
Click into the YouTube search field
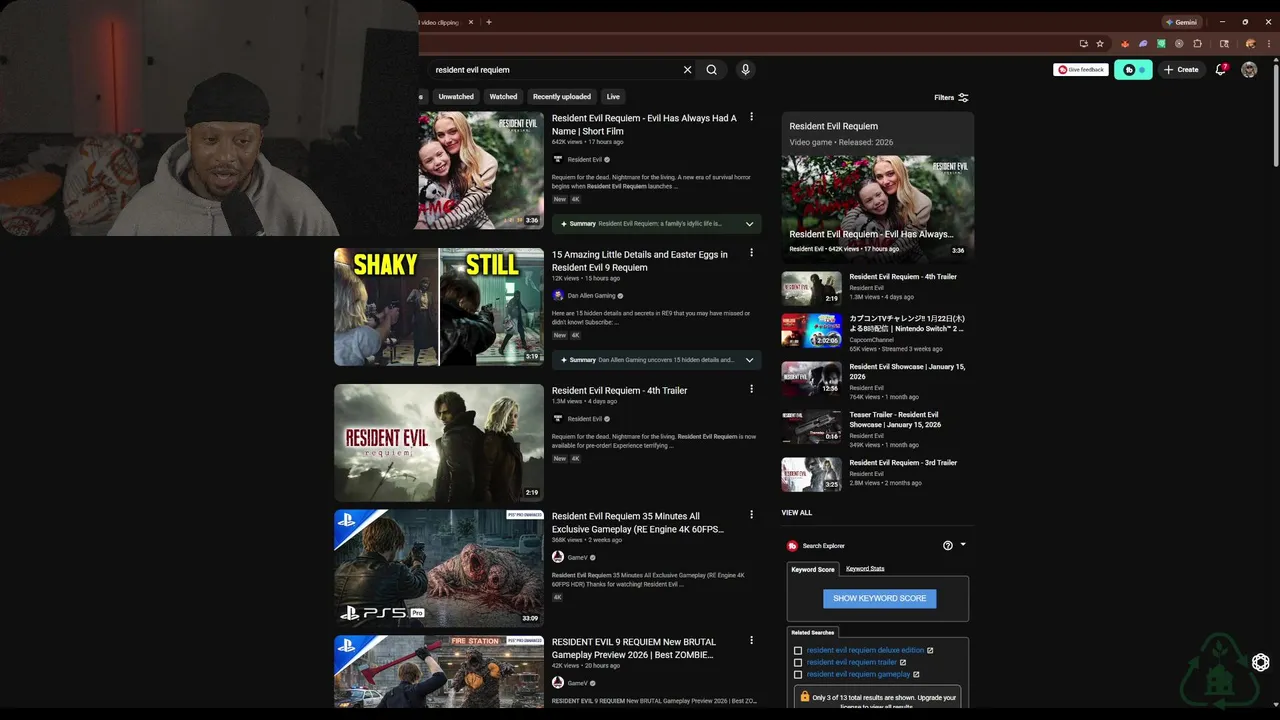click(555, 70)
